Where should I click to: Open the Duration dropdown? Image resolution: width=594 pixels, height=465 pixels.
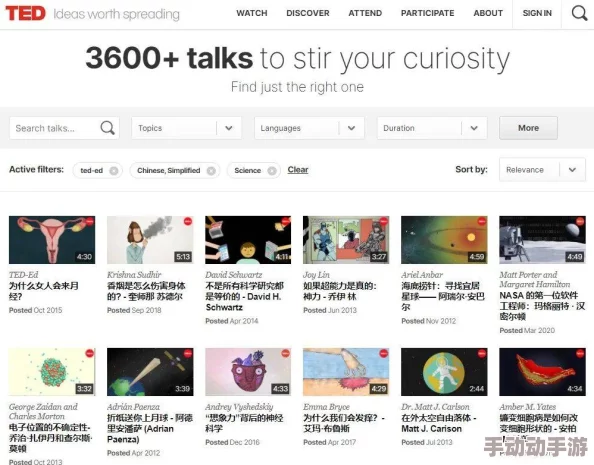432,128
